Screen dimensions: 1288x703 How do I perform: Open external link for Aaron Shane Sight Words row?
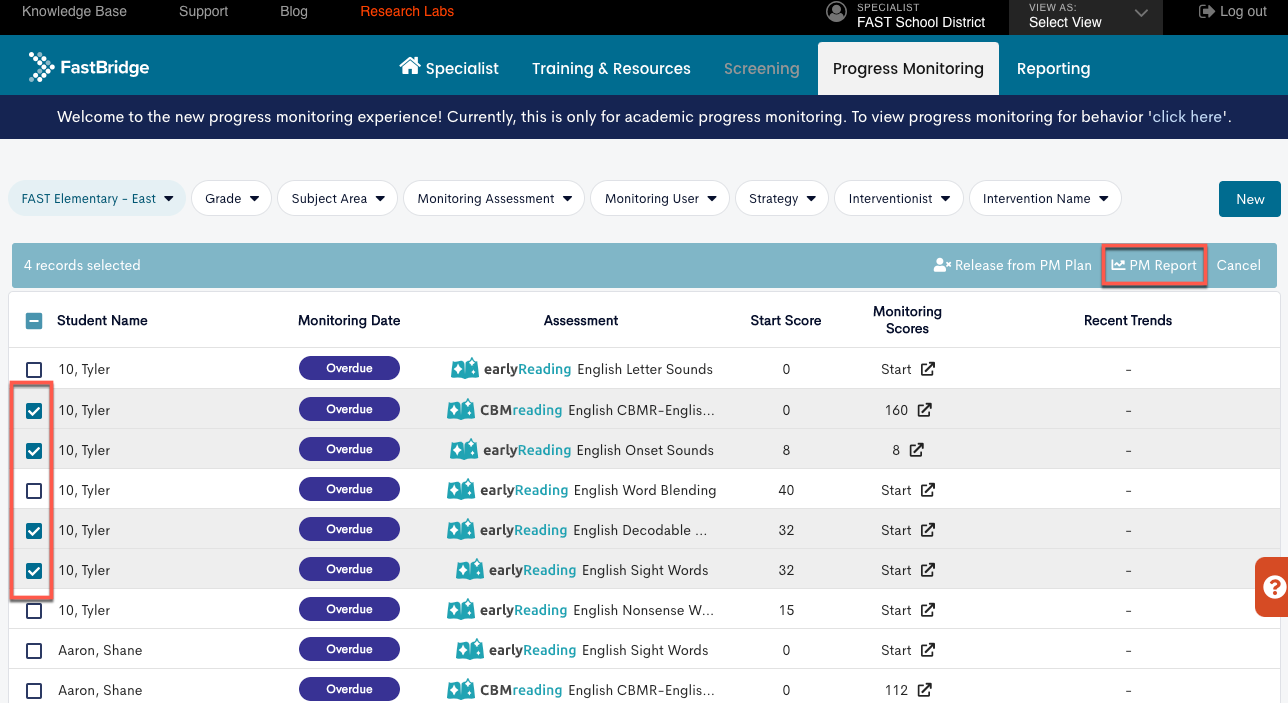tap(928, 650)
